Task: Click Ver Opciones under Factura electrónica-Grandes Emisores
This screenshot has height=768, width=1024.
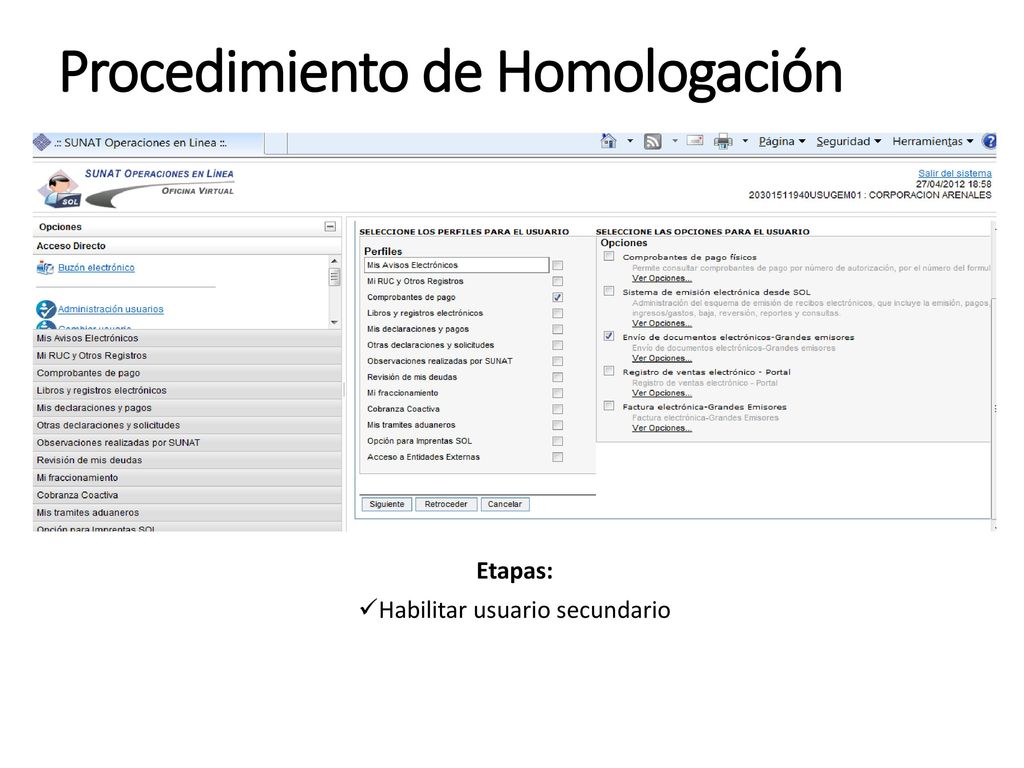Action: (x=662, y=428)
